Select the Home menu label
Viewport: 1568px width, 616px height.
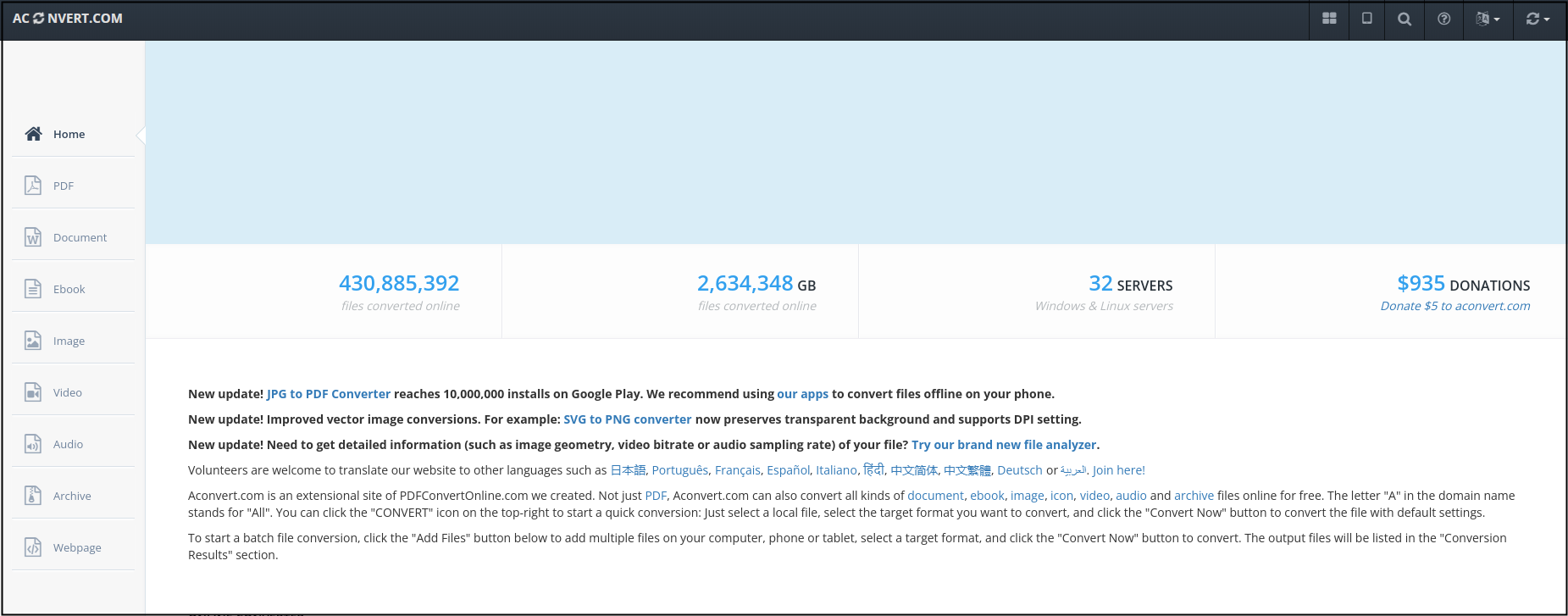[69, 134]
